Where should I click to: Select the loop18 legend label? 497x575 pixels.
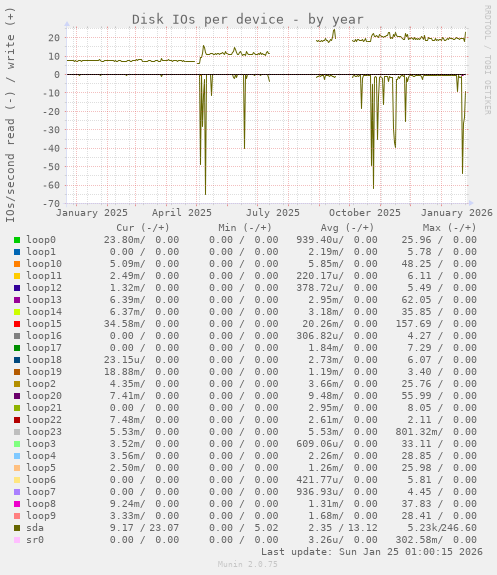pyautogui.click(x=44, y=360)
